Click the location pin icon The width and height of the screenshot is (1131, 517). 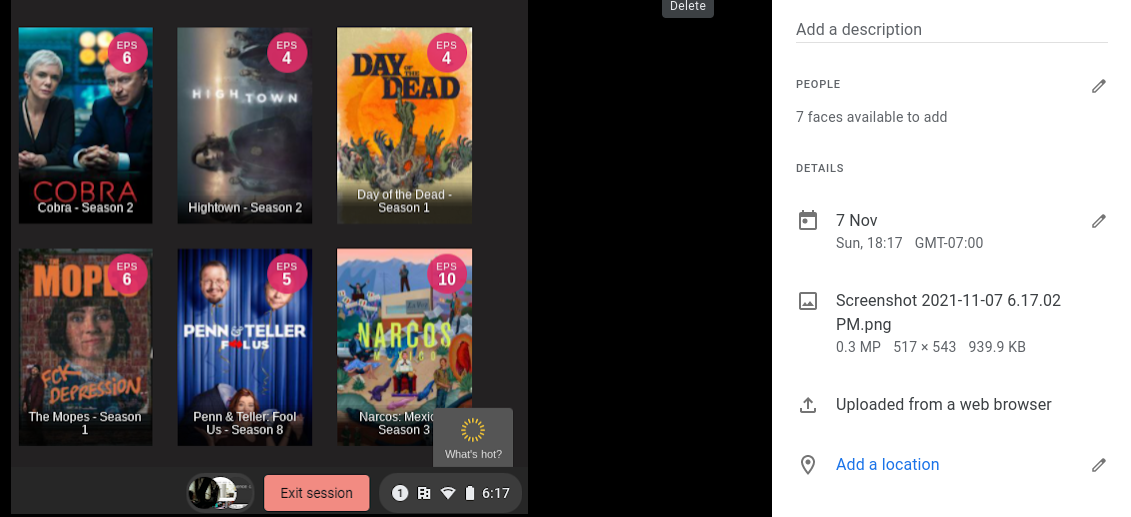808,465
